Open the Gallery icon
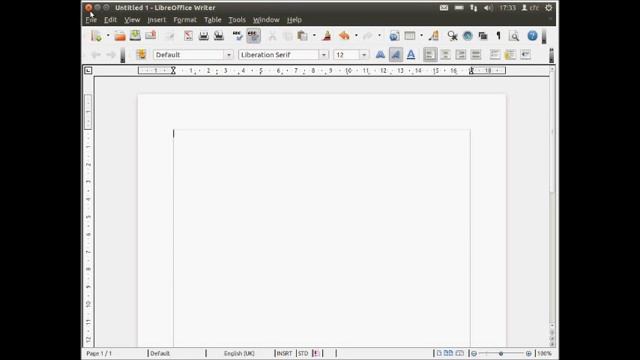This screenshot has height=360, width=640. [x=483, y=36]
